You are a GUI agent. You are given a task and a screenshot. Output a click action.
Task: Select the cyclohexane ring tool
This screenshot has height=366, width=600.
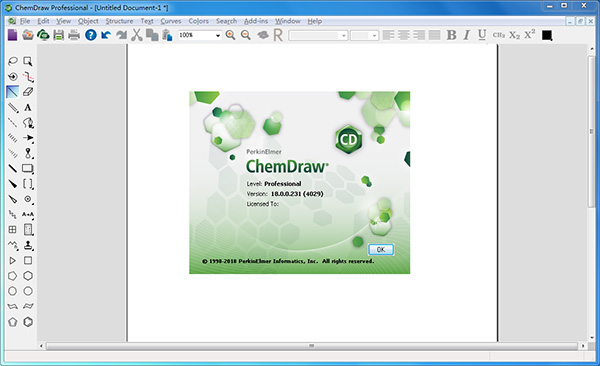tap(28, 276)
